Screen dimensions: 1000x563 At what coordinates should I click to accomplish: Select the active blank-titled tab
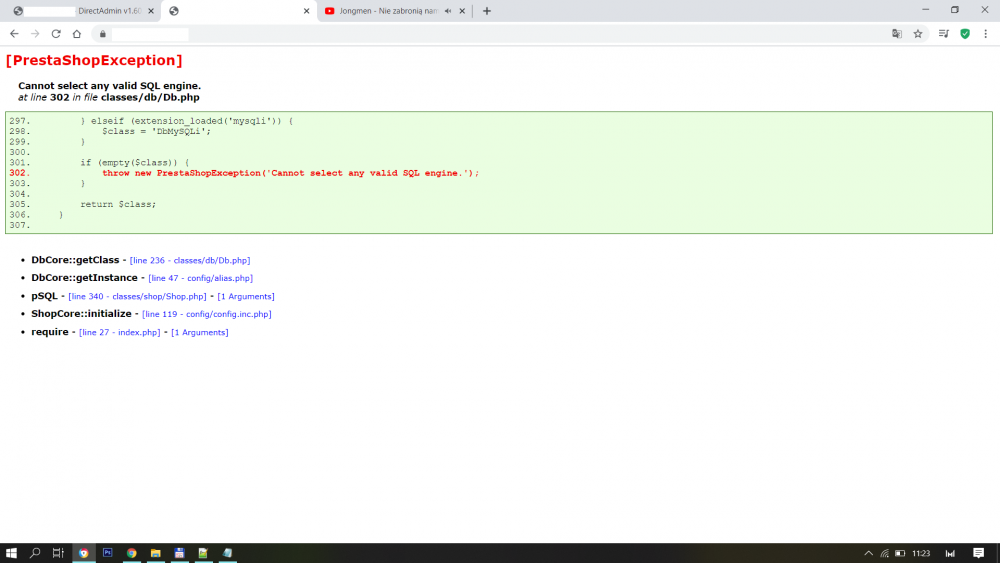(x=239, y=11)
